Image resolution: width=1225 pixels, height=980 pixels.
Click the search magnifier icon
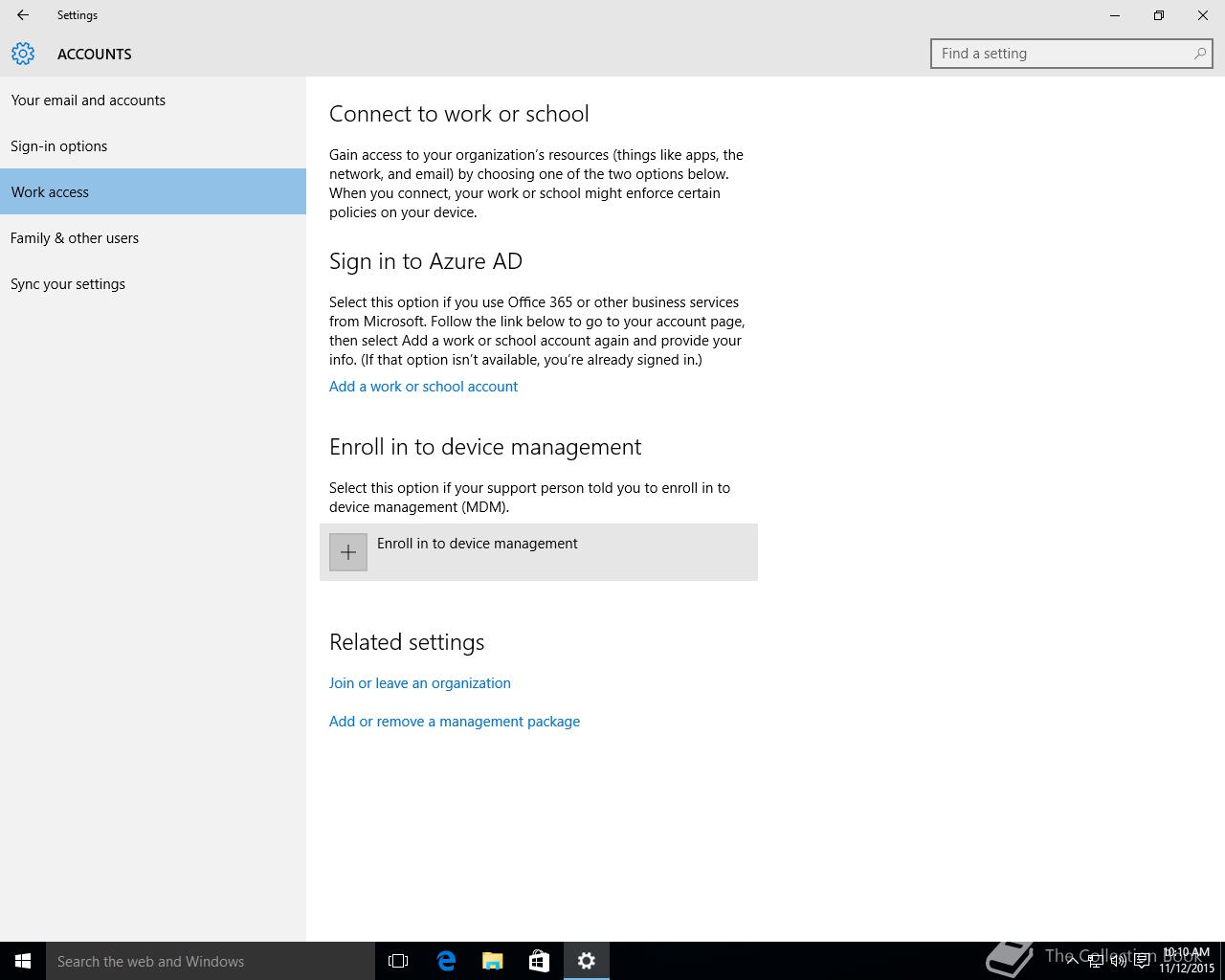click(x=1199, y=54)
